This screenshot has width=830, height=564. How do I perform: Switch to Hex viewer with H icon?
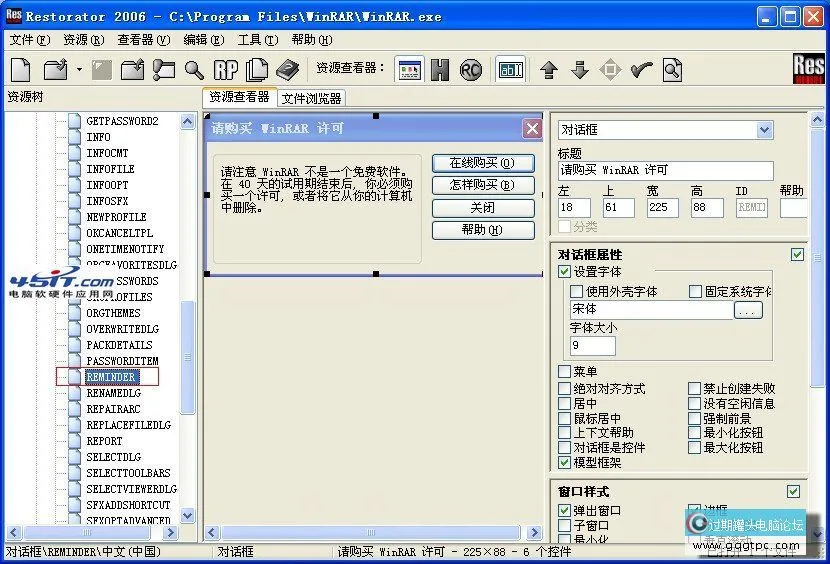click(440, 69)
